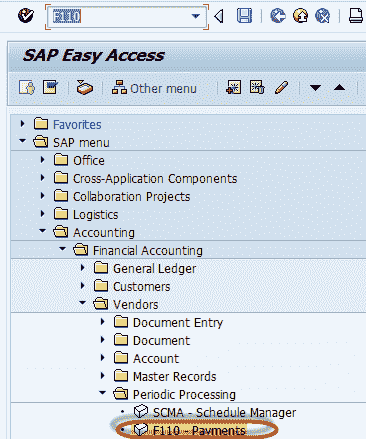366x439 pixels.
Task: Open the command field history dropdown
Action: pos(196,16)
